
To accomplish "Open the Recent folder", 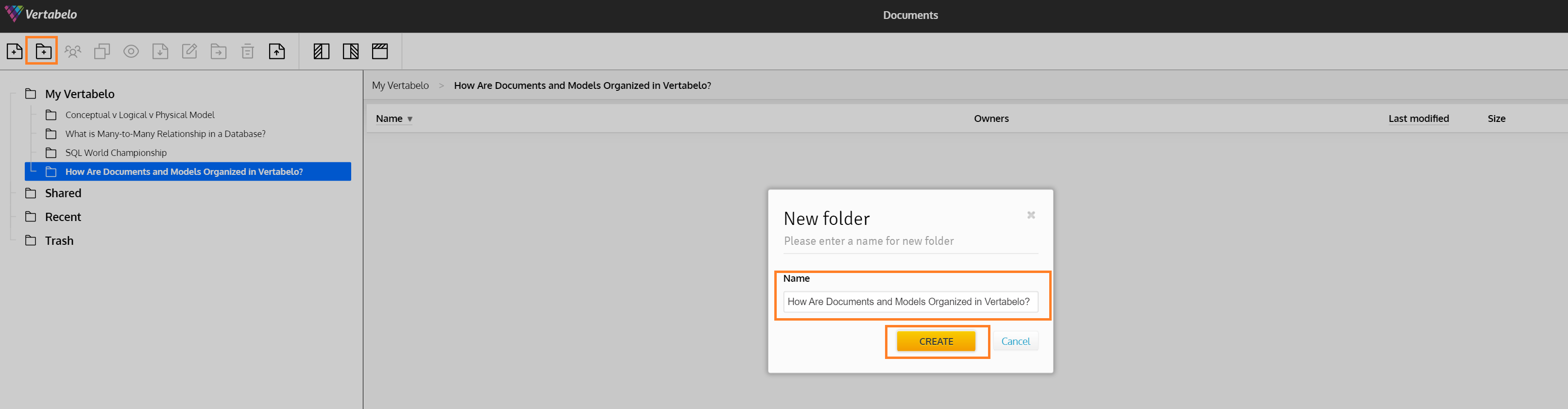I will (63, 217).
